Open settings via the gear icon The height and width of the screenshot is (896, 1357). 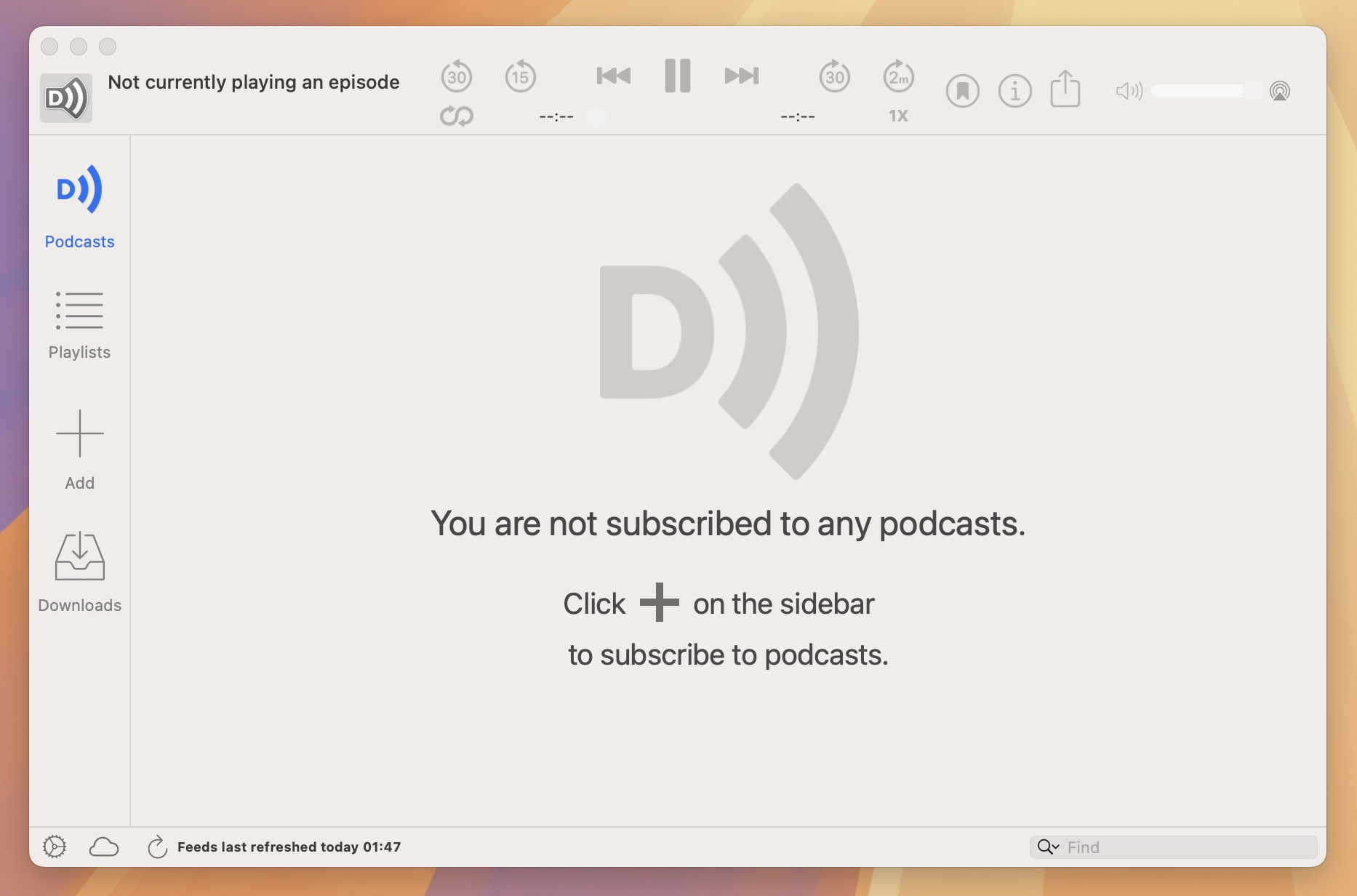[54, 846]
